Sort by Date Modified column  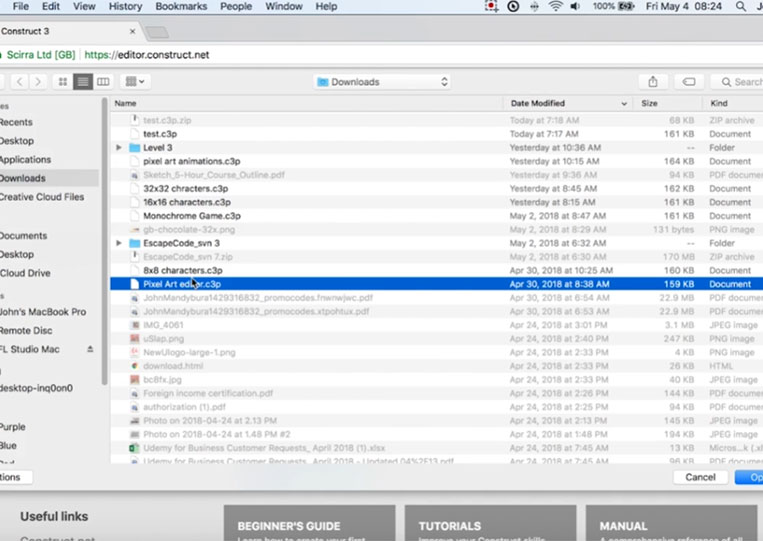[567, 103]
